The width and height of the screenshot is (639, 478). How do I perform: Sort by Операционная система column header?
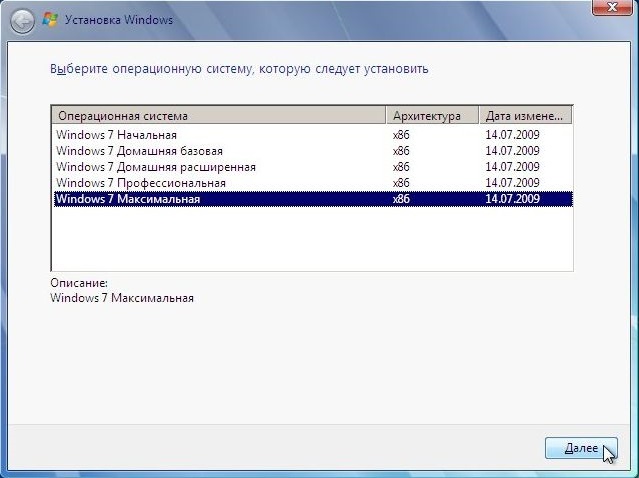(x=218, y=116)
